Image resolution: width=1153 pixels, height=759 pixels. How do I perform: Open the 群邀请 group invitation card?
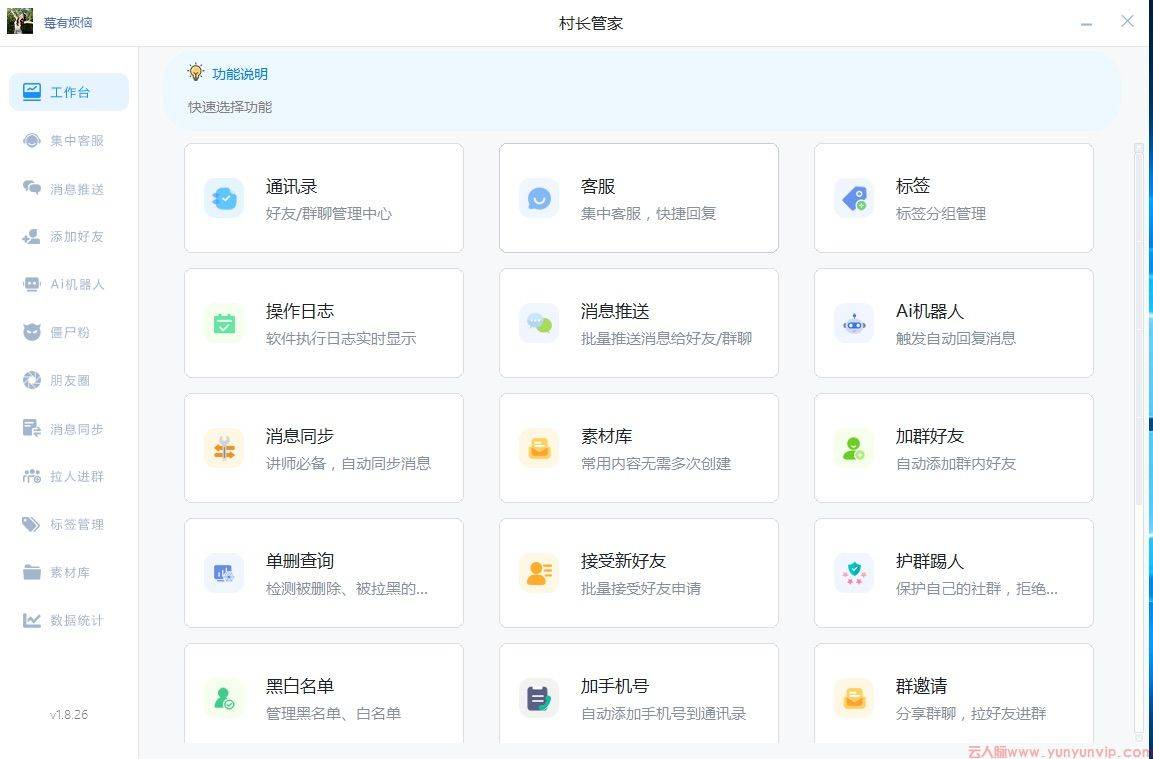[953, 697]
